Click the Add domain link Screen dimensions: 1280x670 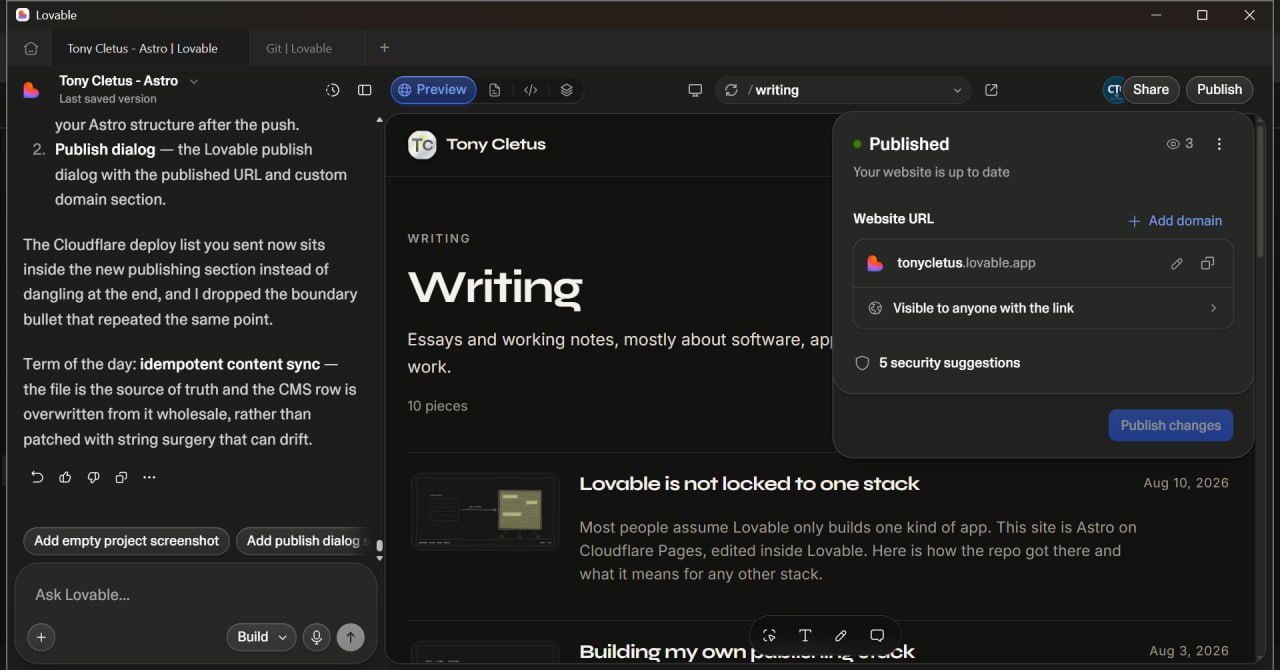pos(1175,221)
